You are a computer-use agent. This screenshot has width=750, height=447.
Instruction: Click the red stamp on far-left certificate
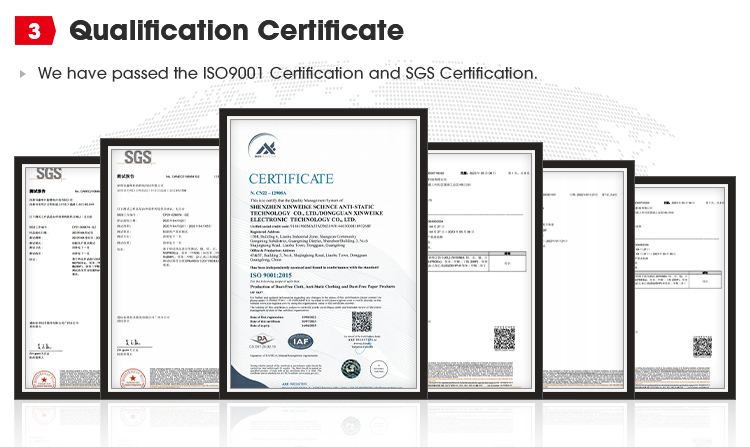click(43, 376)
